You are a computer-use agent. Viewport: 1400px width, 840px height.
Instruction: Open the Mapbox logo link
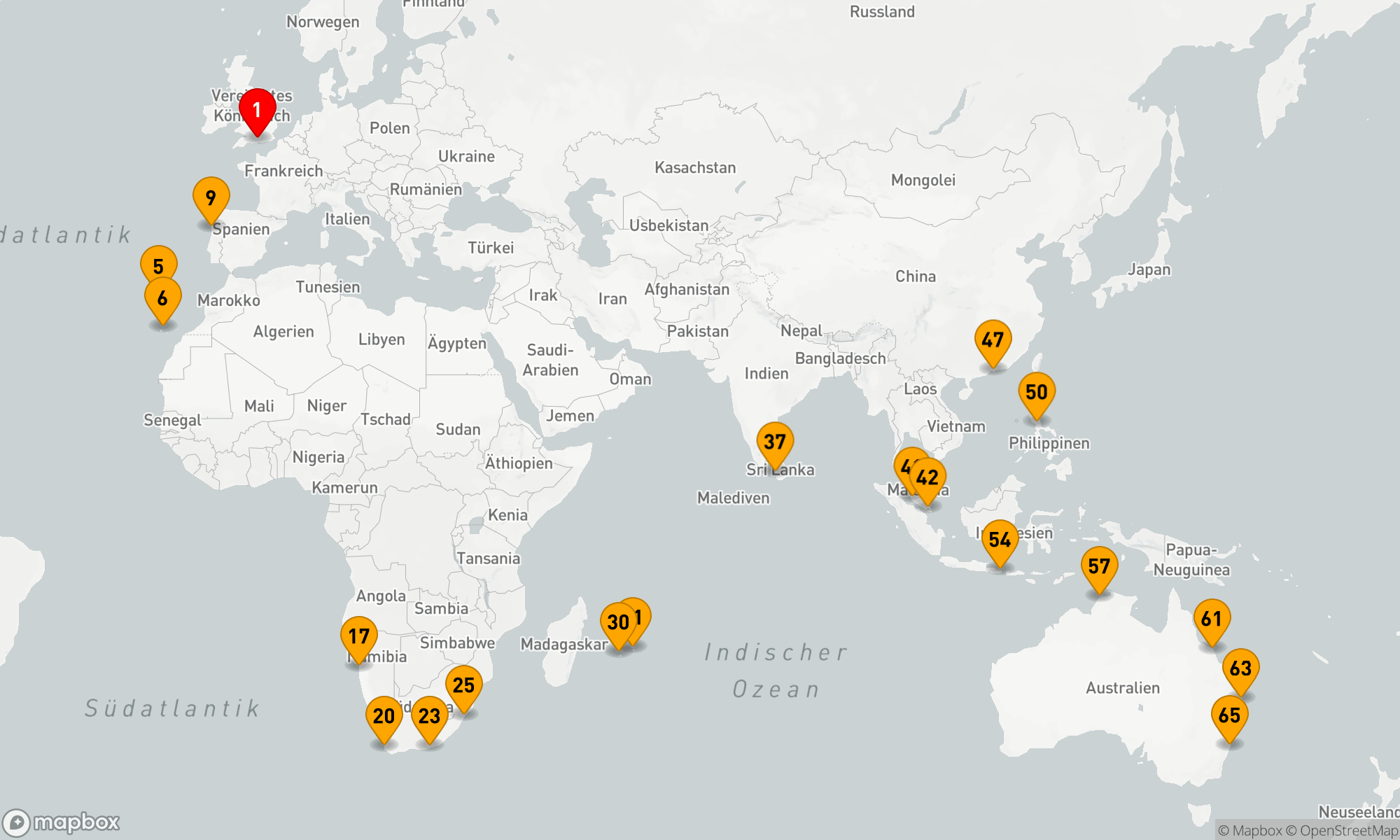[x=62, y=822]
